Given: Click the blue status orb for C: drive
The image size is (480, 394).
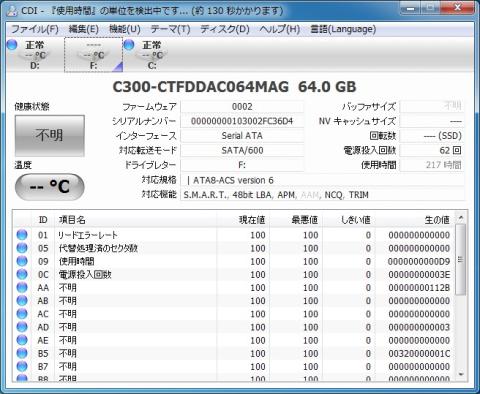Looking at the screenshot, I should [x=129, y=45].
